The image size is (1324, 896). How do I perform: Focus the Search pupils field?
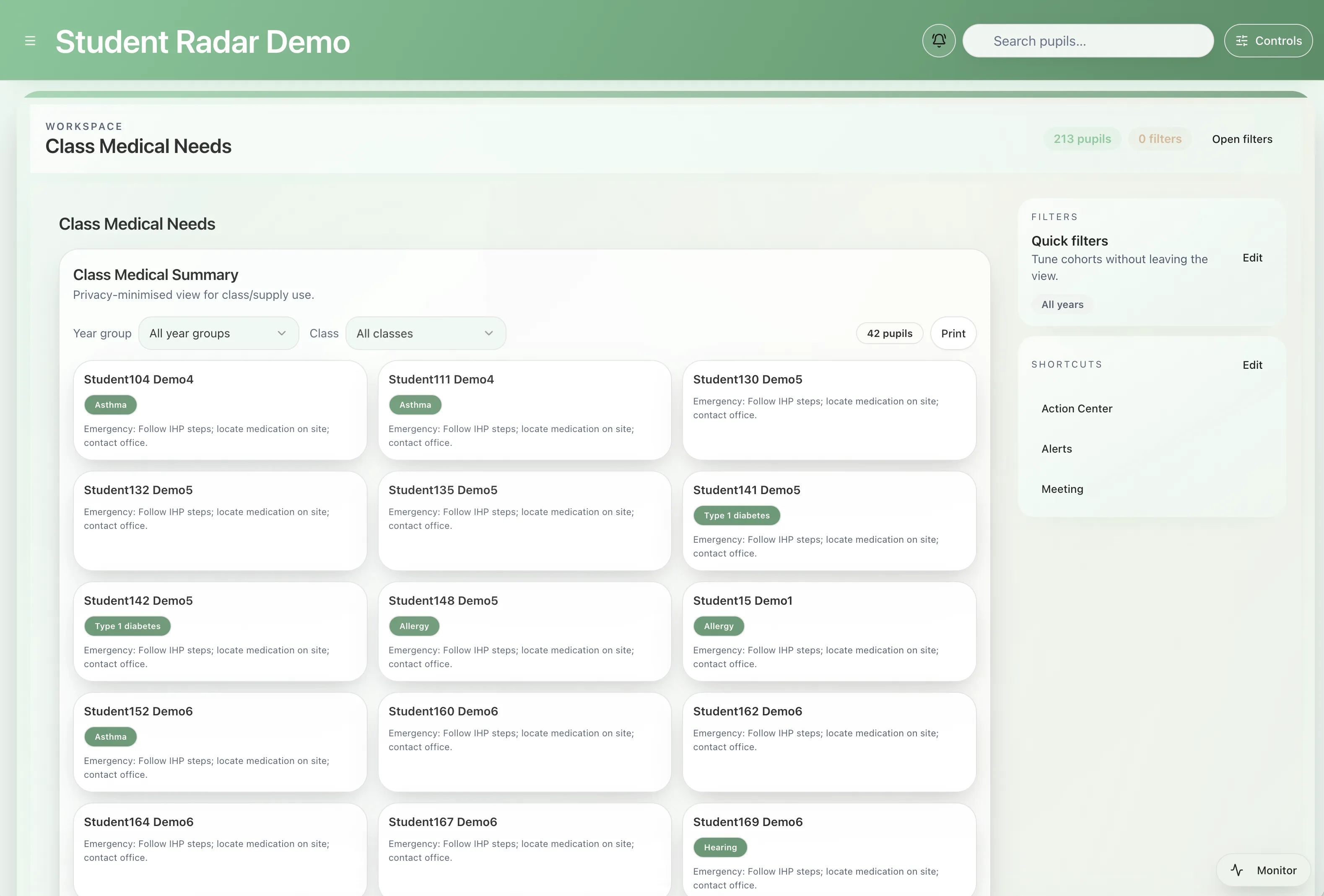1087,41
